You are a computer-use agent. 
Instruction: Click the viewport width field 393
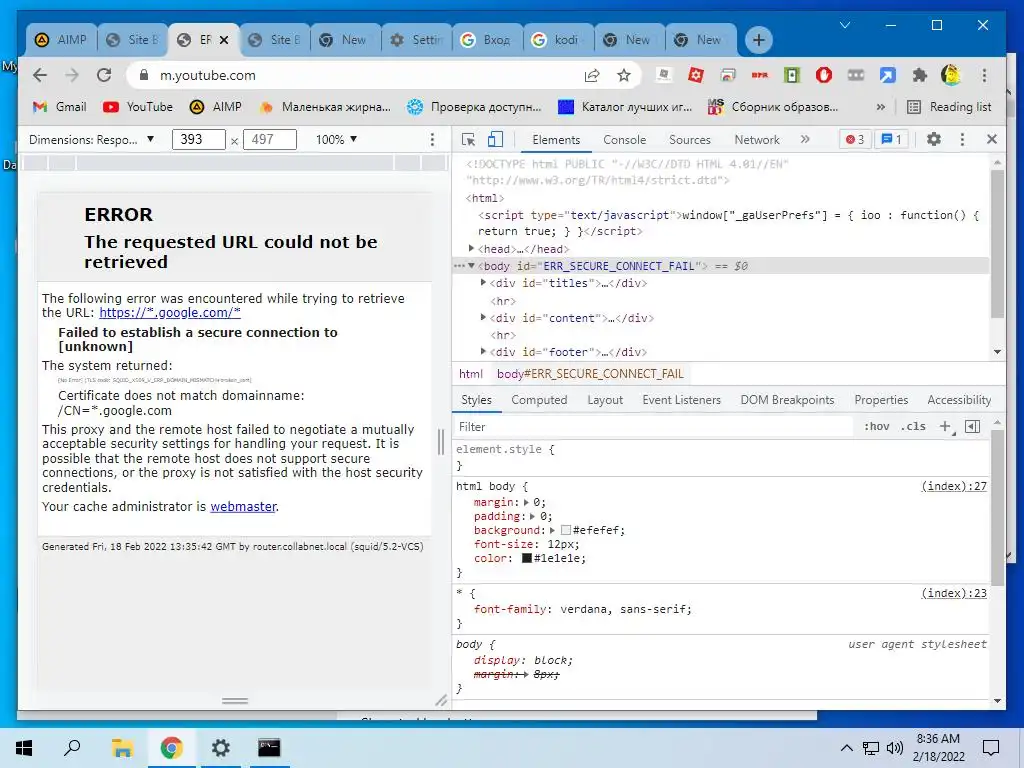199,139
